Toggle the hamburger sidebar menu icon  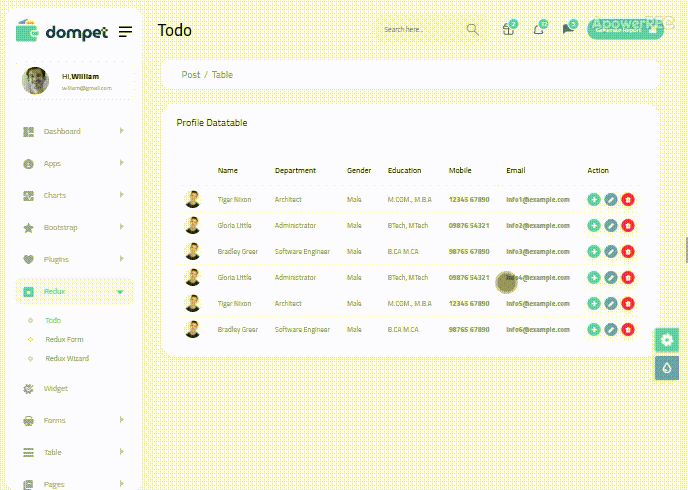[125, 32]
